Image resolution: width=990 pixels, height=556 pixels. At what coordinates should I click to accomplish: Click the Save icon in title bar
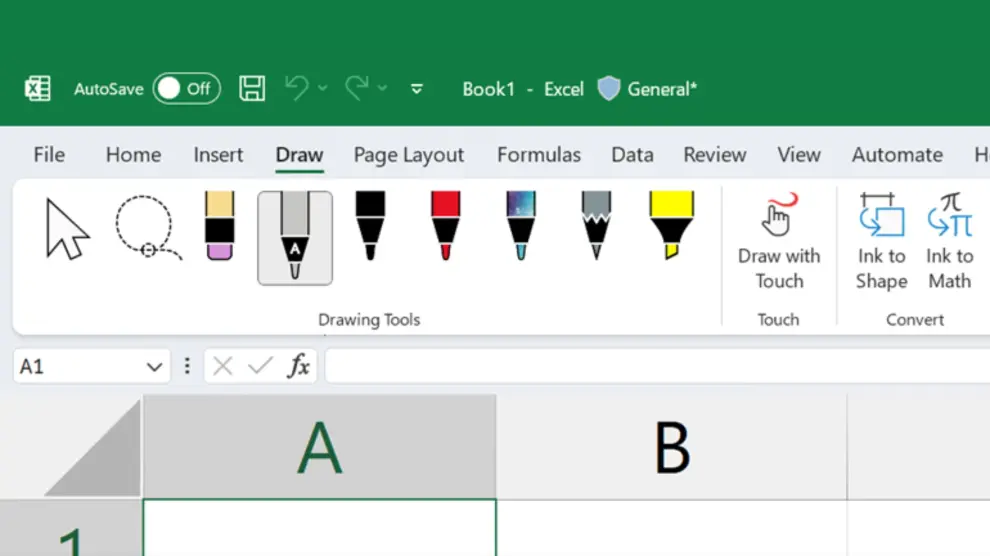pos(252,89)
